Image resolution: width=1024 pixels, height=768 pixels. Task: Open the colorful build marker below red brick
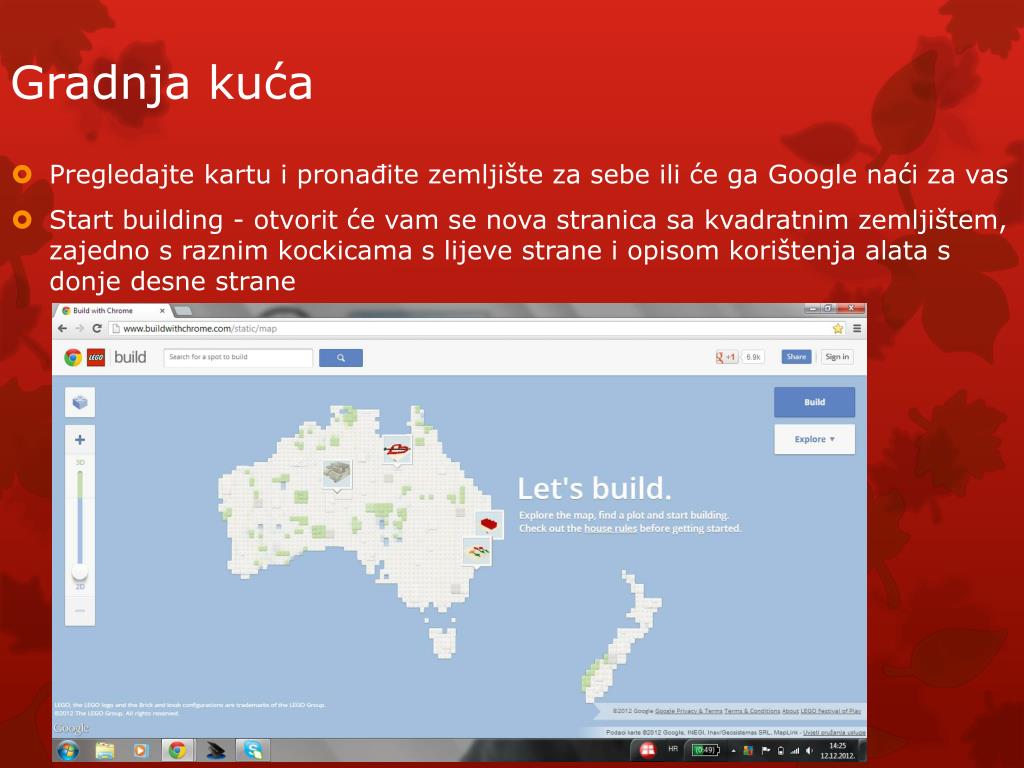pos(477,552)
